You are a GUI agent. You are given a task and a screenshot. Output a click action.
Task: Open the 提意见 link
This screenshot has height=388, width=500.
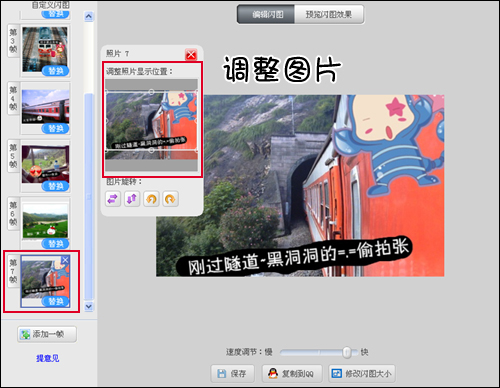click(48, 358)
